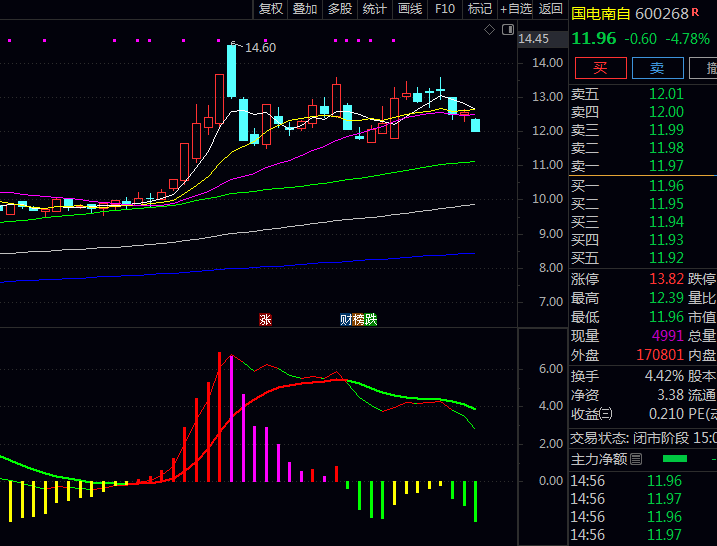Select the 画线 drawing tool
This screenshot has width=717, height=546.
click(x=410, y=9)
